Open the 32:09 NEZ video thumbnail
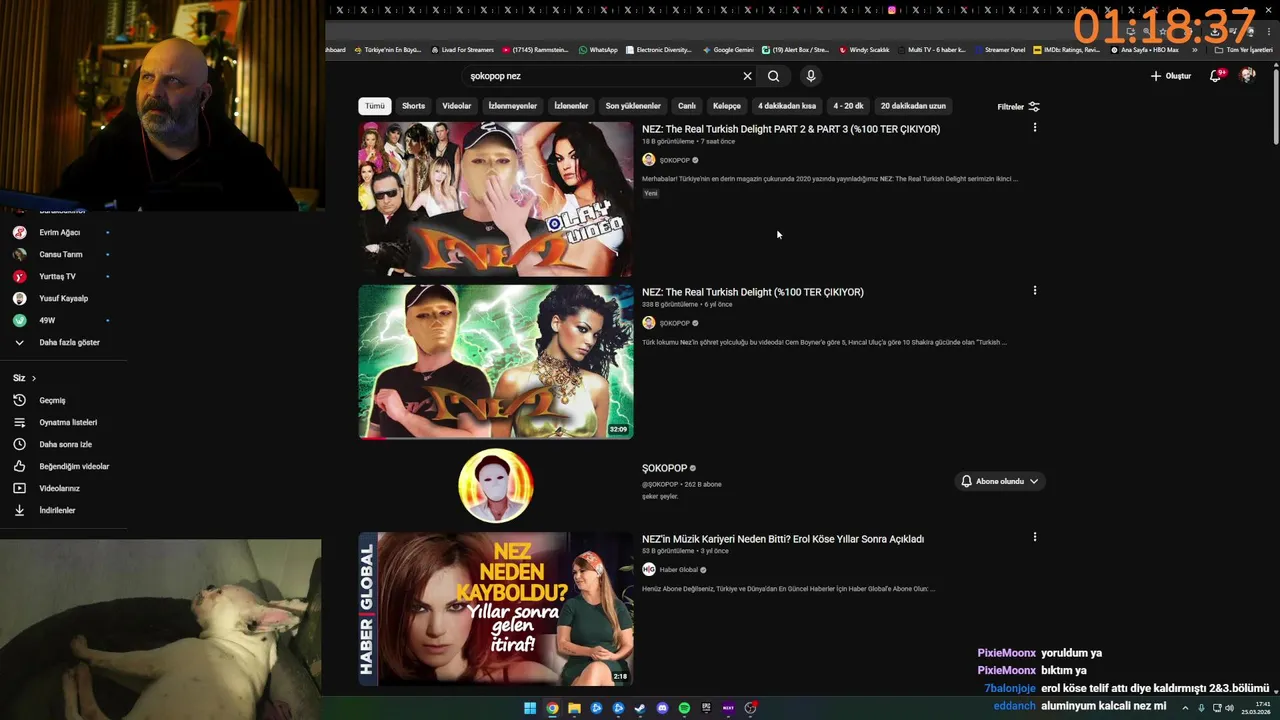 pos(496,362)
